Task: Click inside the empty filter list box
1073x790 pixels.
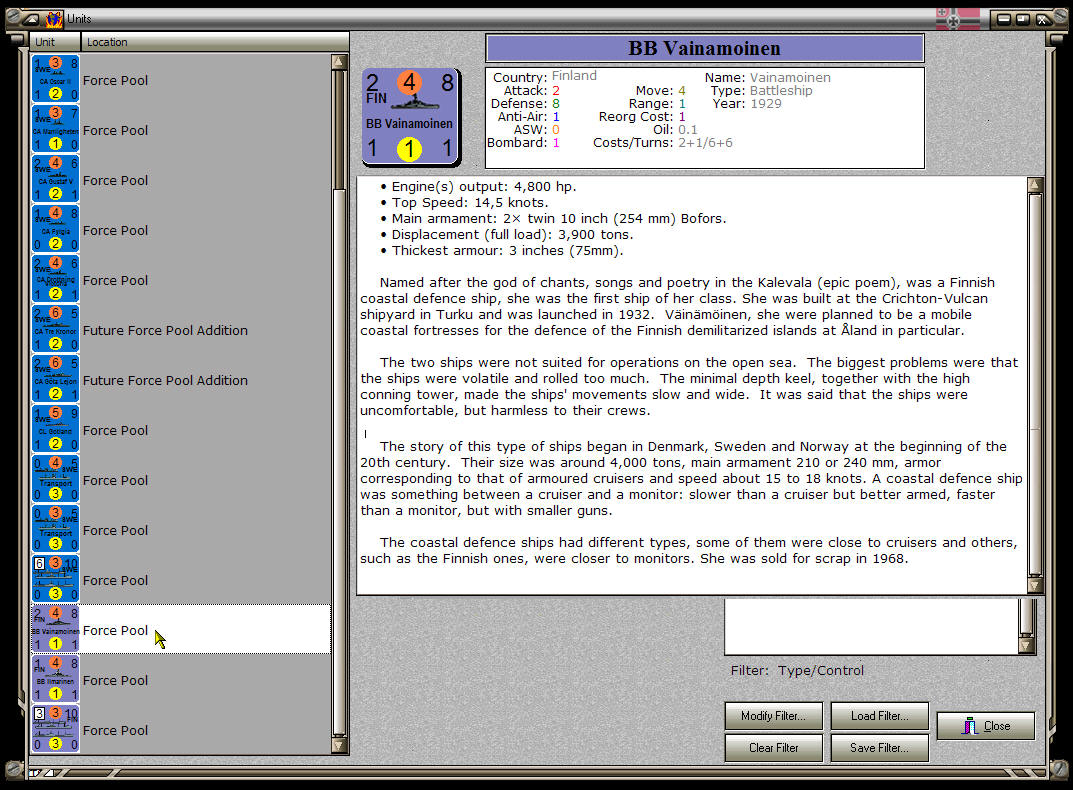Action: (871, 626)
